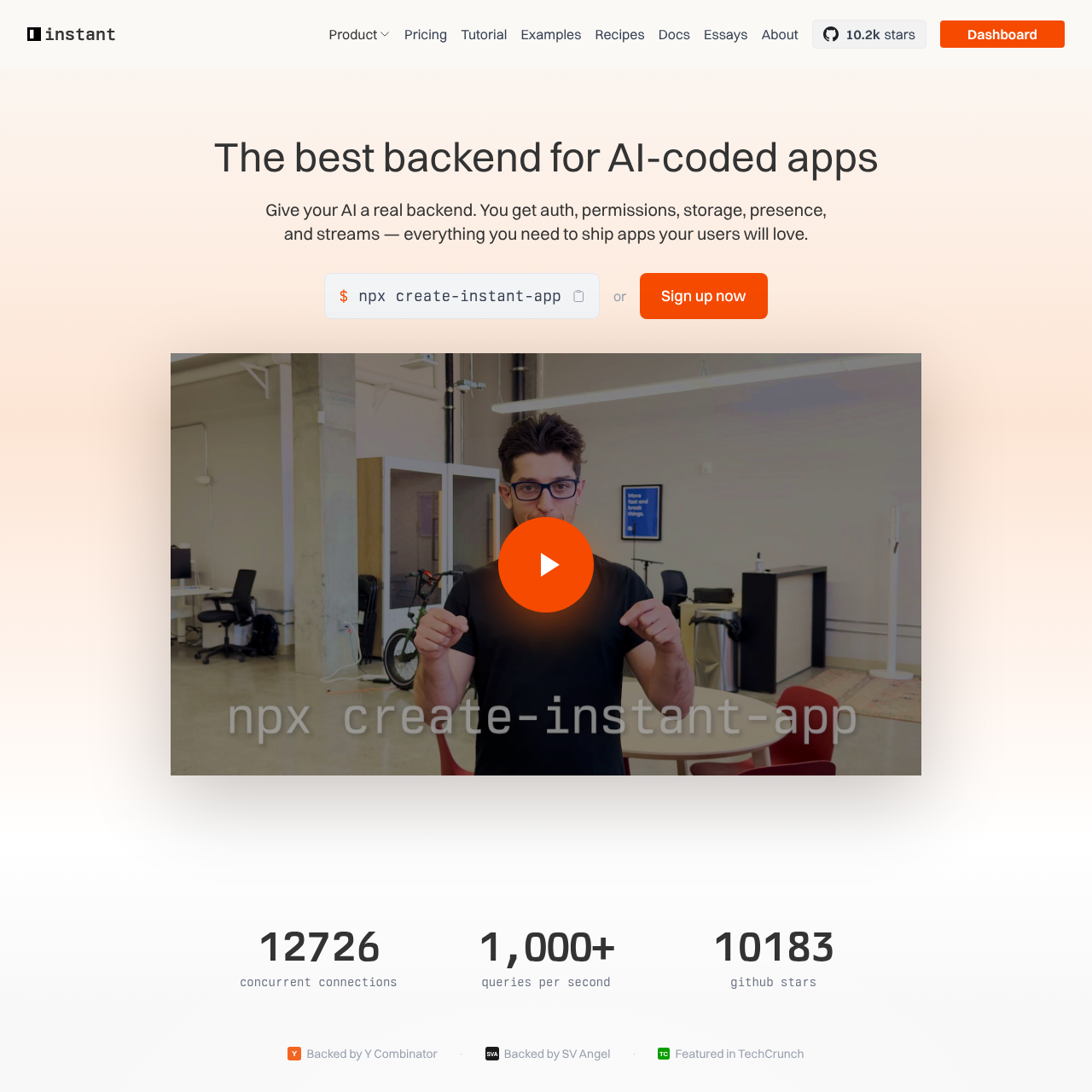The height and width of the screenshot is (1092, 1092).
Task: Open the Tutorial page
Action: pyautogui.click(x=484, y=35)
